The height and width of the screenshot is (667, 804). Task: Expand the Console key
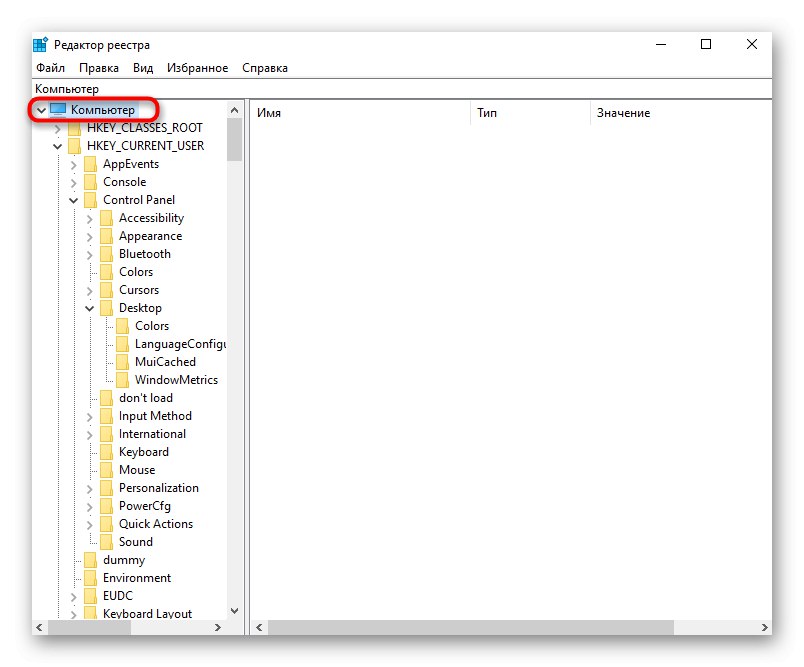[x=73, y=183]
